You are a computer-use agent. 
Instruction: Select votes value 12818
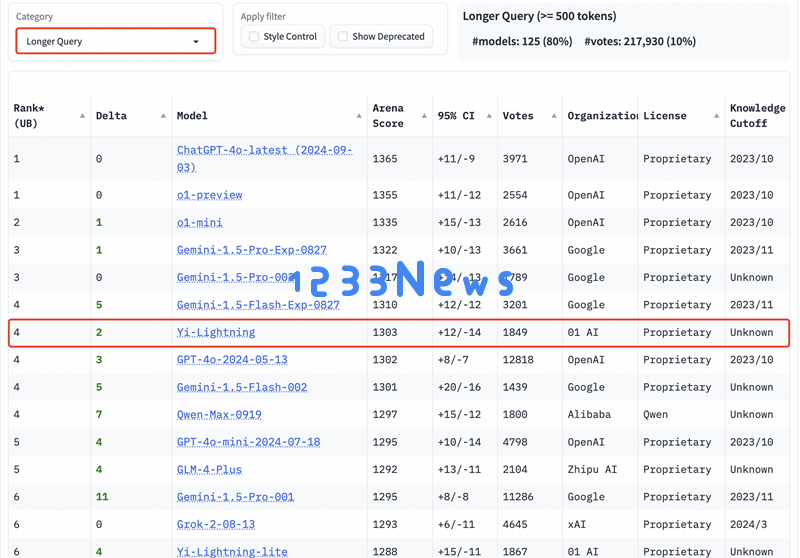518,360
